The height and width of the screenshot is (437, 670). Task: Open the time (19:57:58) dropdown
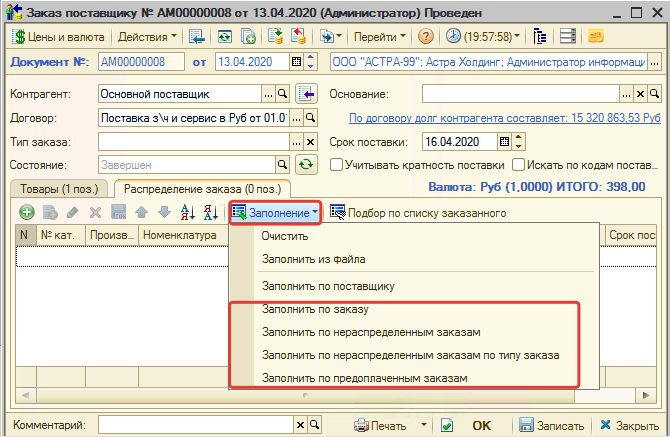coord(483,37)
